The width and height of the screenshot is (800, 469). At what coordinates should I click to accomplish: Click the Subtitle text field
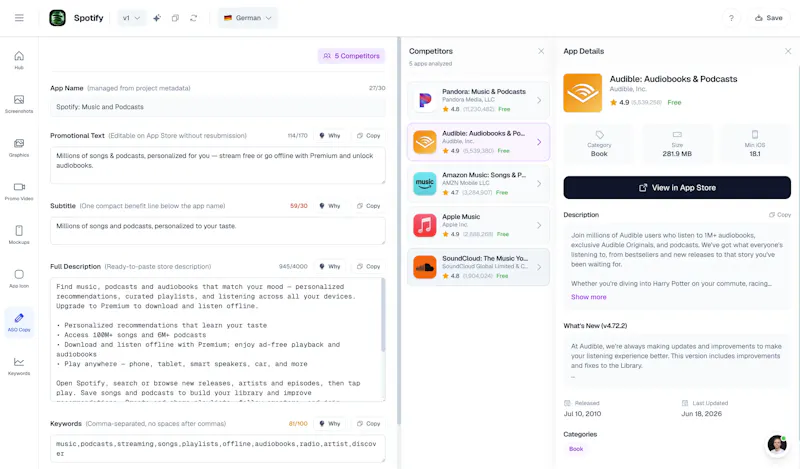pyautogui.click(x=218, y=231)
